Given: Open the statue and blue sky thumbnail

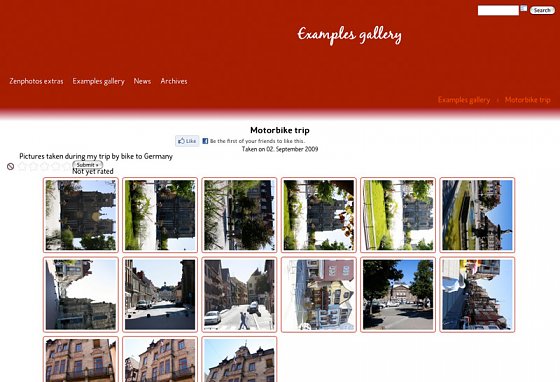Looking at the screenshot, I should pos(477,215).
